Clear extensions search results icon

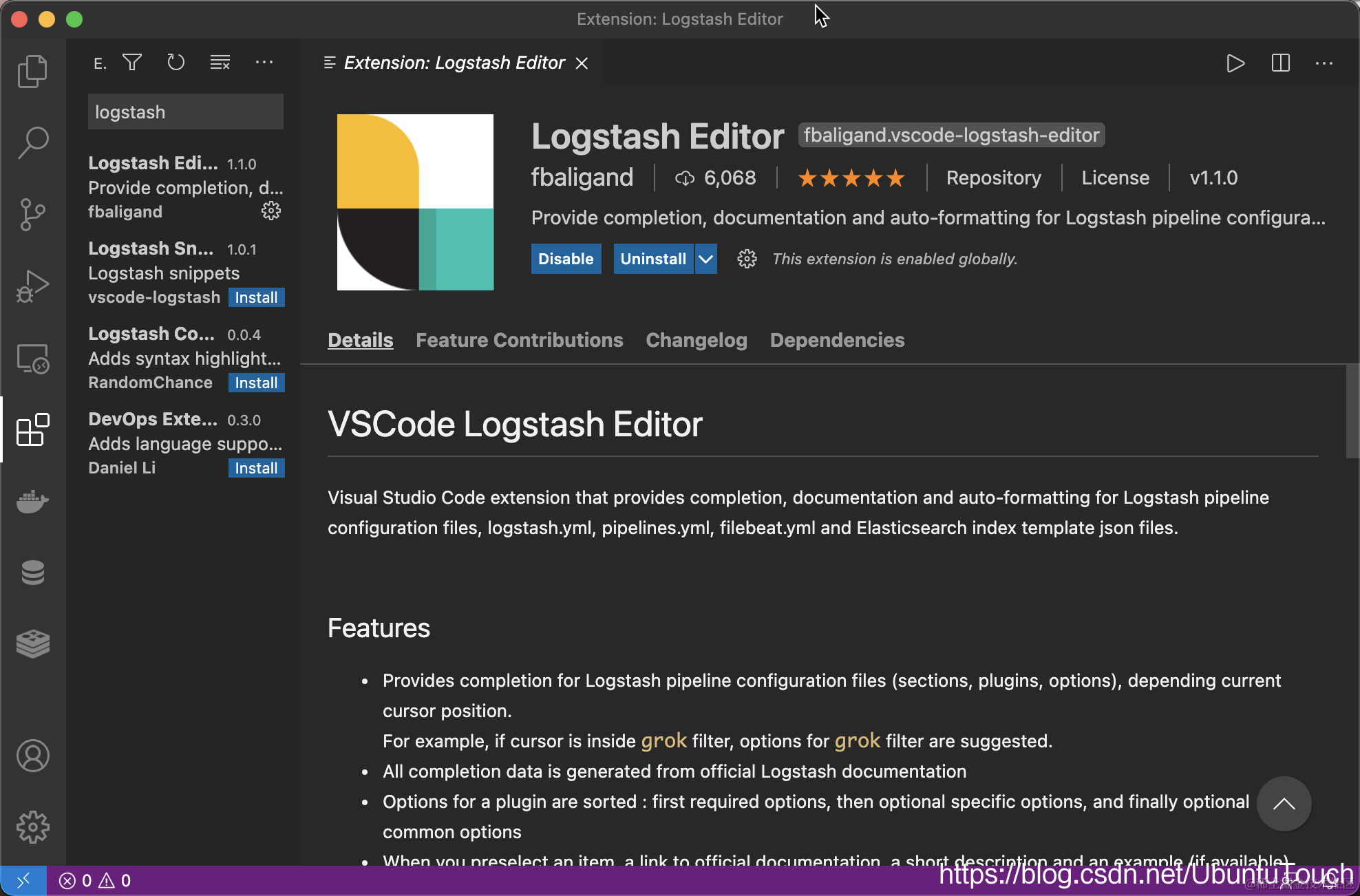coord(220,63)
